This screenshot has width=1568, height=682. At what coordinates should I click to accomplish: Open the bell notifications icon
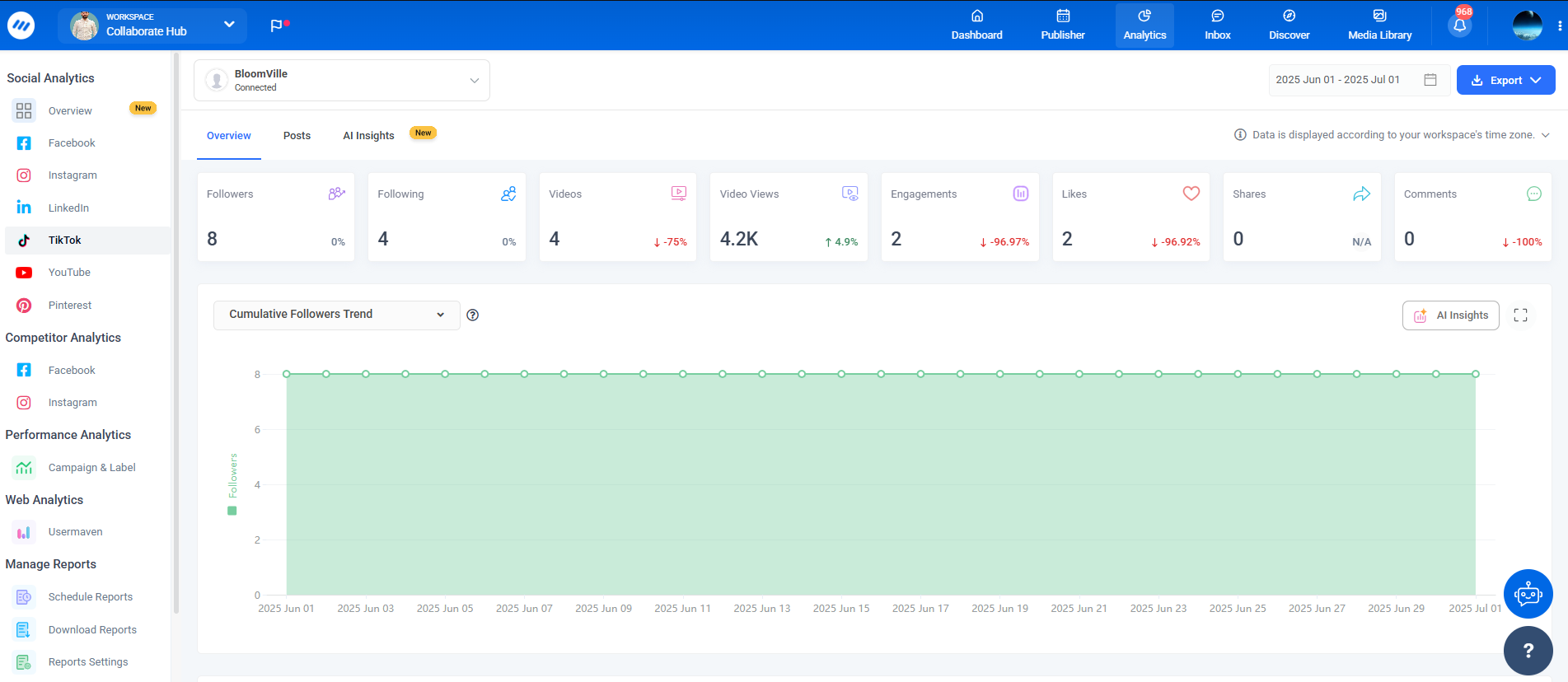1459,25
